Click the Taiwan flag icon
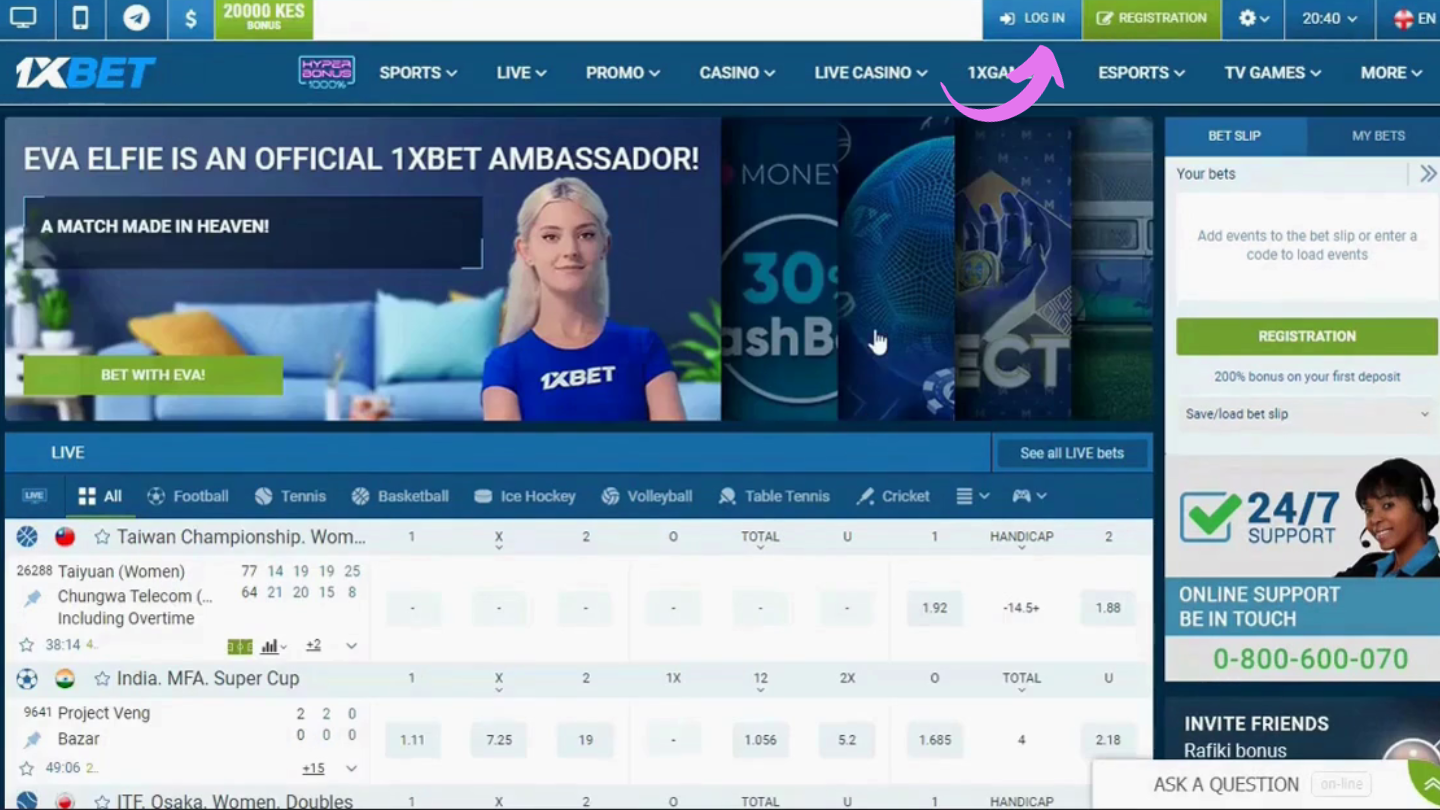This screenshot has width=1440, height=810. (65, 537)
